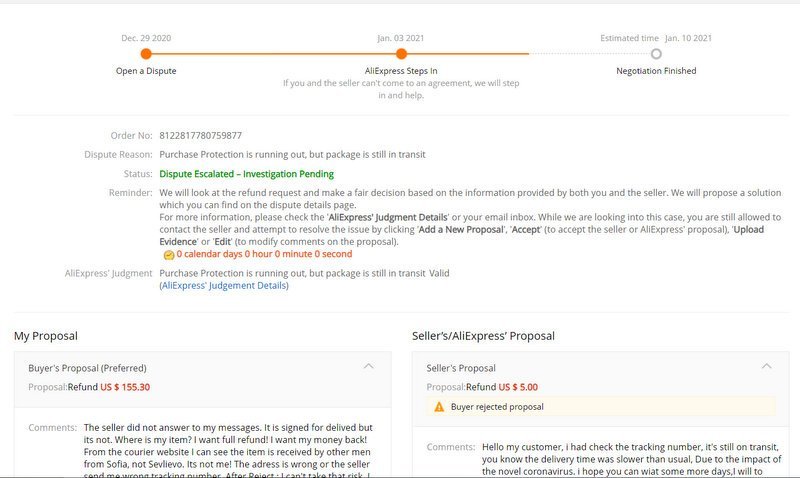Click the order number 8122817780759877

click(x=200, y=135)
